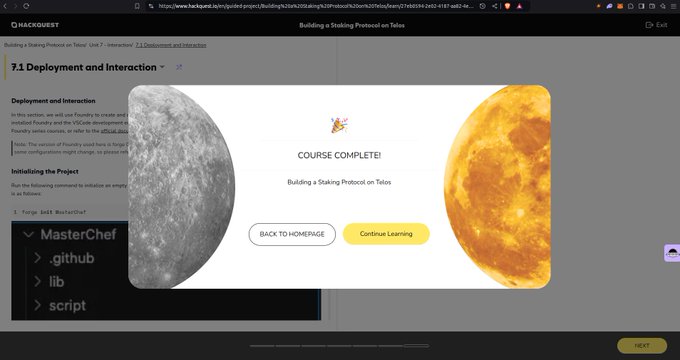Viewport: 680px width, 360px height.
Task: Open the Brave Shields lion icon
Action: (x=507, y=6)
